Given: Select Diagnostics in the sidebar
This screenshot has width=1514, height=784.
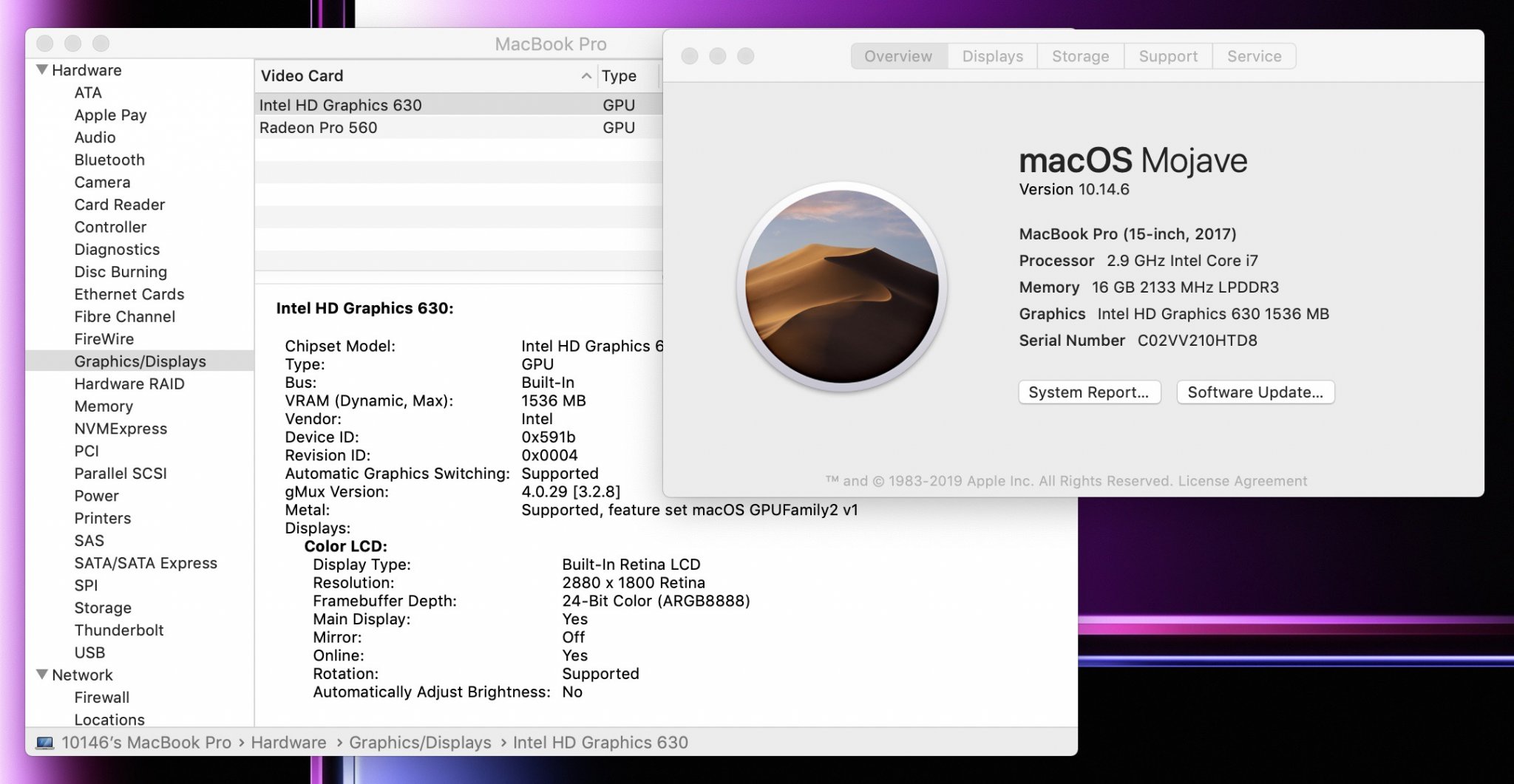Looking at the screenshot, I should coord(117,249).
